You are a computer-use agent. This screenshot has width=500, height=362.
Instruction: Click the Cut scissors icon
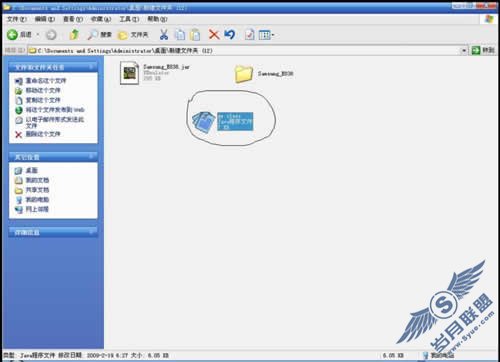point(164,35)
